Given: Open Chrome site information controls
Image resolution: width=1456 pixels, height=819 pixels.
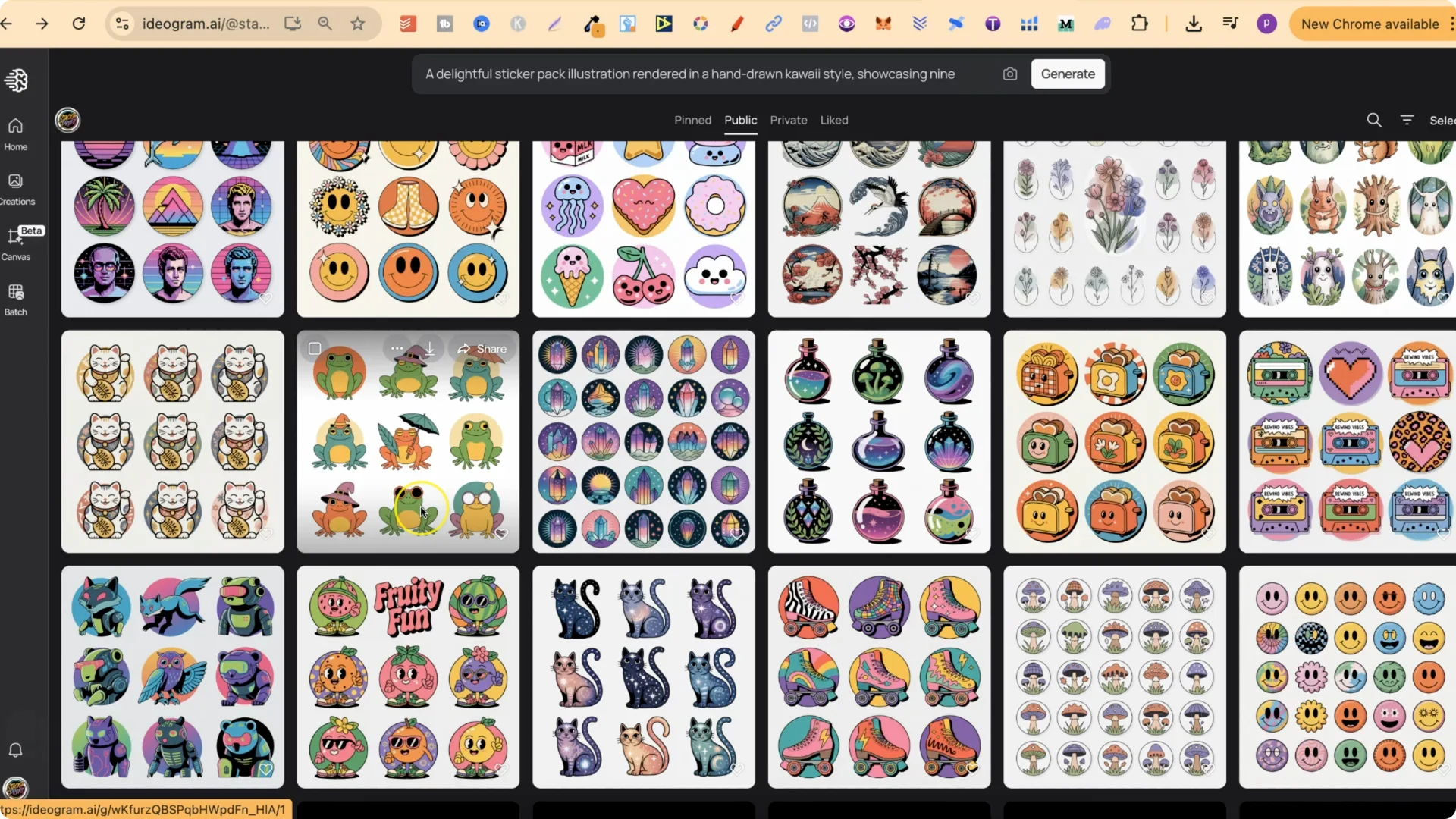Looking at the screenshot, I should coord(122,24).
